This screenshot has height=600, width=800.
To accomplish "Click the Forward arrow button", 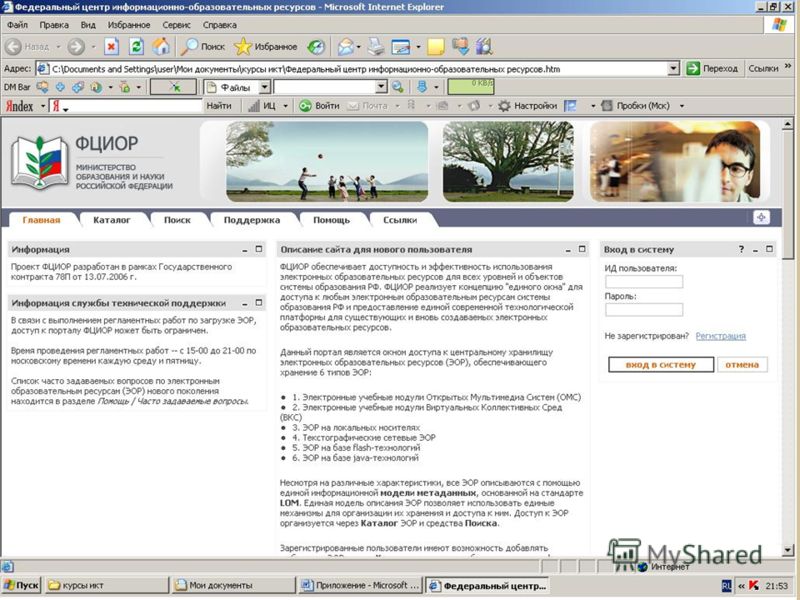I will click(x=76, y=47).
